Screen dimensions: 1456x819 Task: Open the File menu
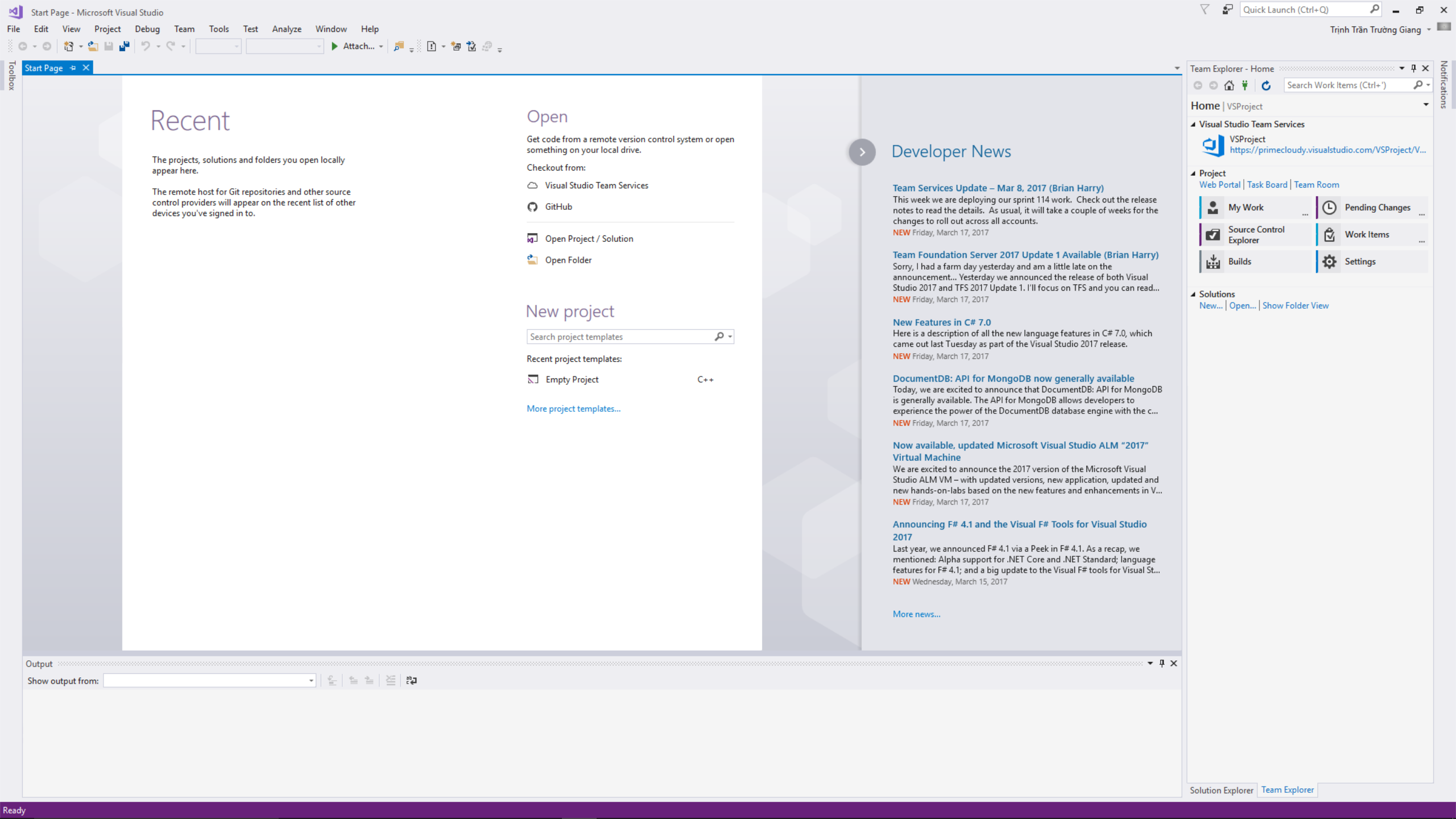pyautogui.click(x=14, y=29)
